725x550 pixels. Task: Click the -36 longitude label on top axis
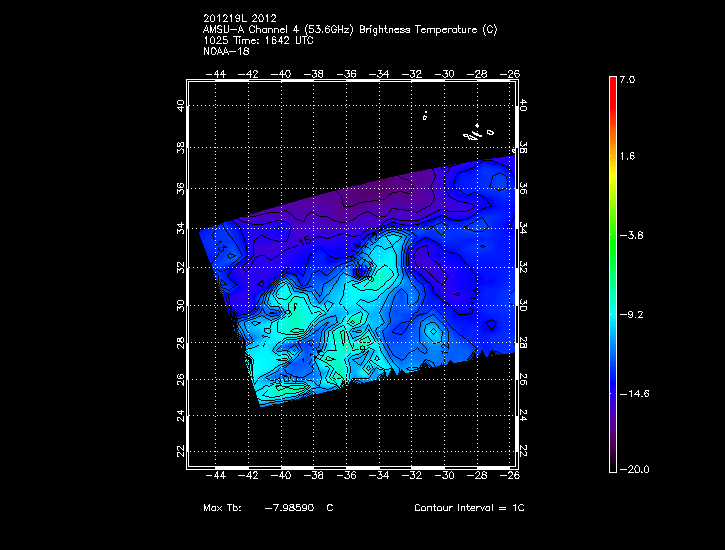(348, 73)
